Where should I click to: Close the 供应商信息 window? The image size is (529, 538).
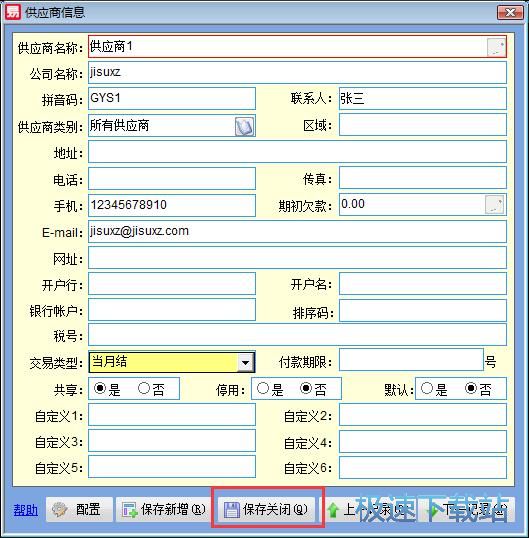[510, 13]
